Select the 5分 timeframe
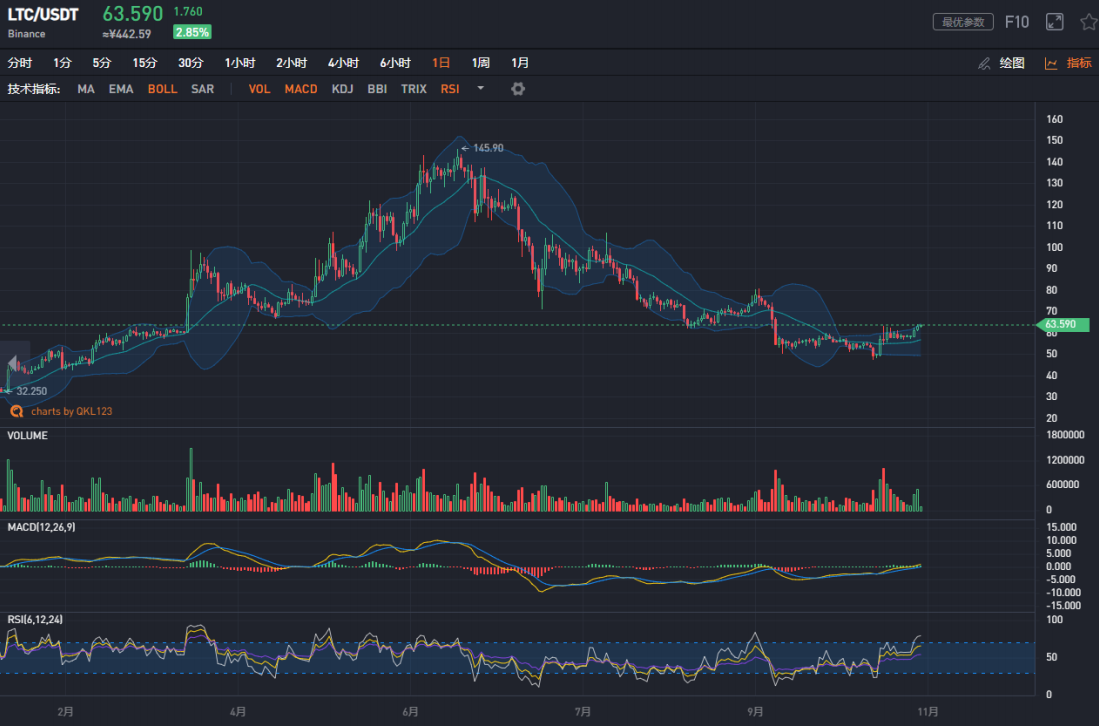The width and height of the screenshot is (1099, 726). click(102, 63)
